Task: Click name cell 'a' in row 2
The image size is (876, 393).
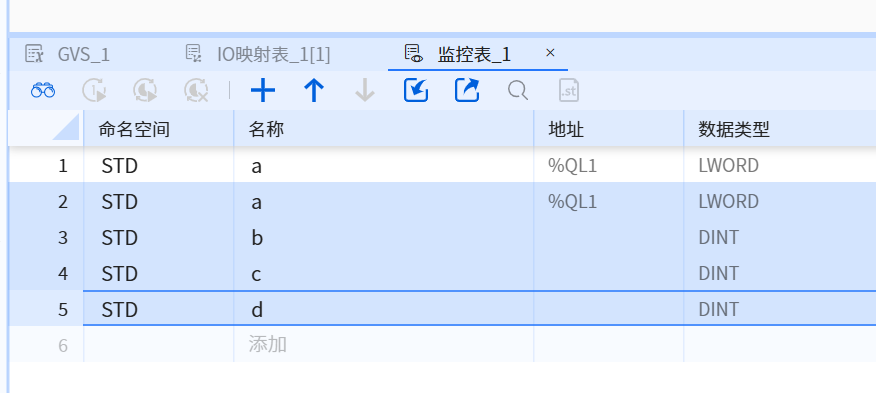Action: click(384, 201)
